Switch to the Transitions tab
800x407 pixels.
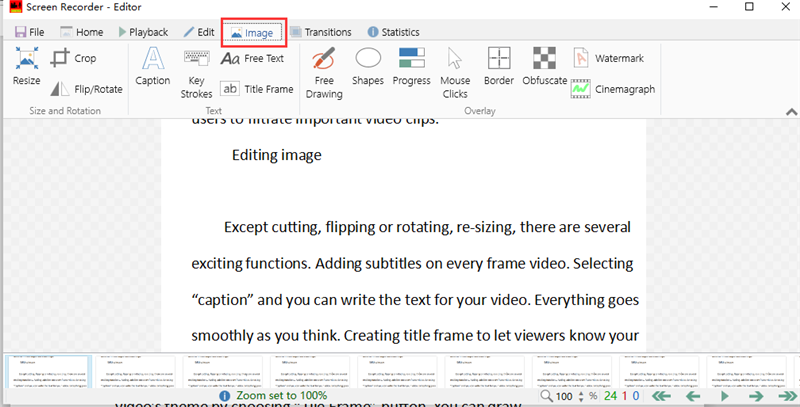321,32
